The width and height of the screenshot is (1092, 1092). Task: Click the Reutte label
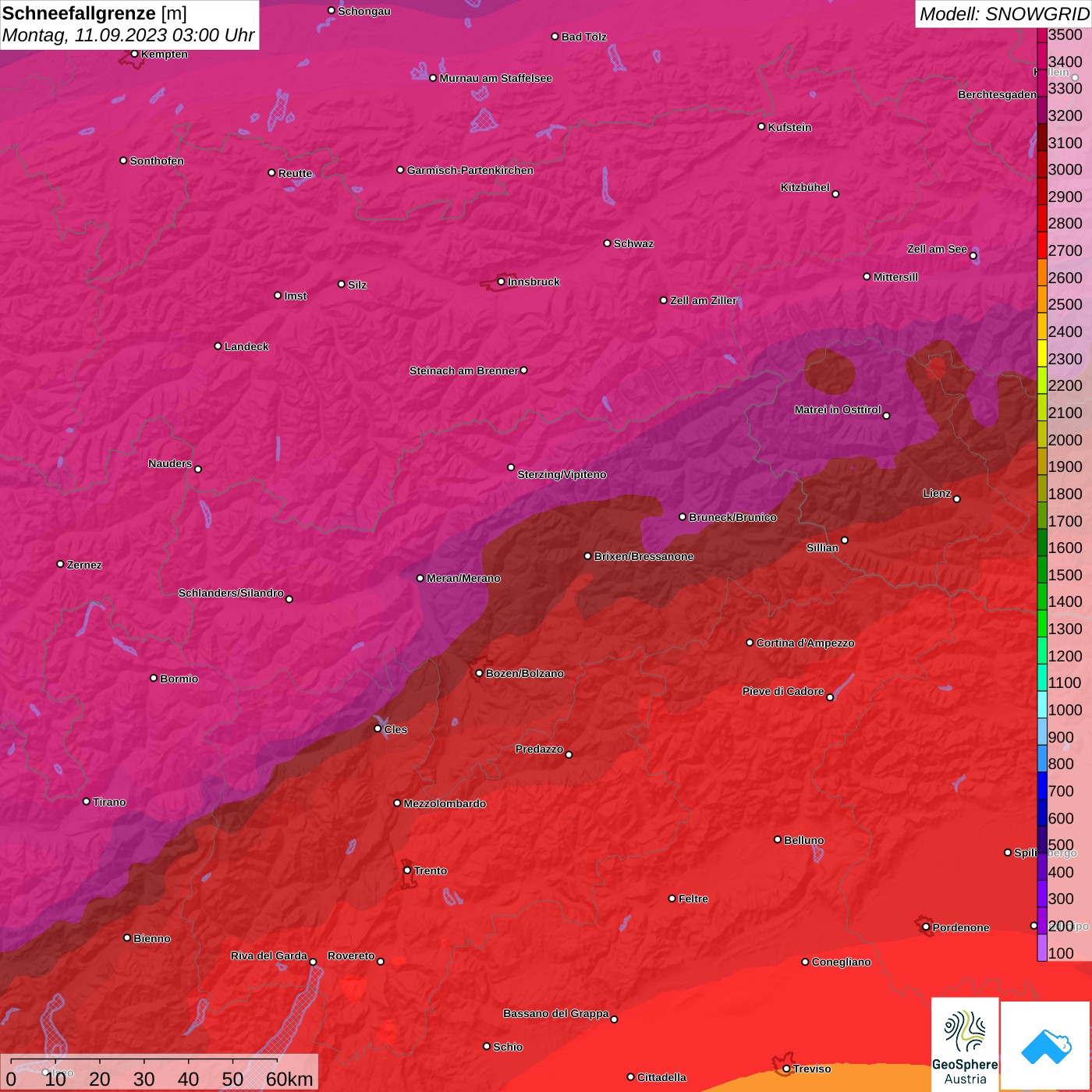(295, 173)
